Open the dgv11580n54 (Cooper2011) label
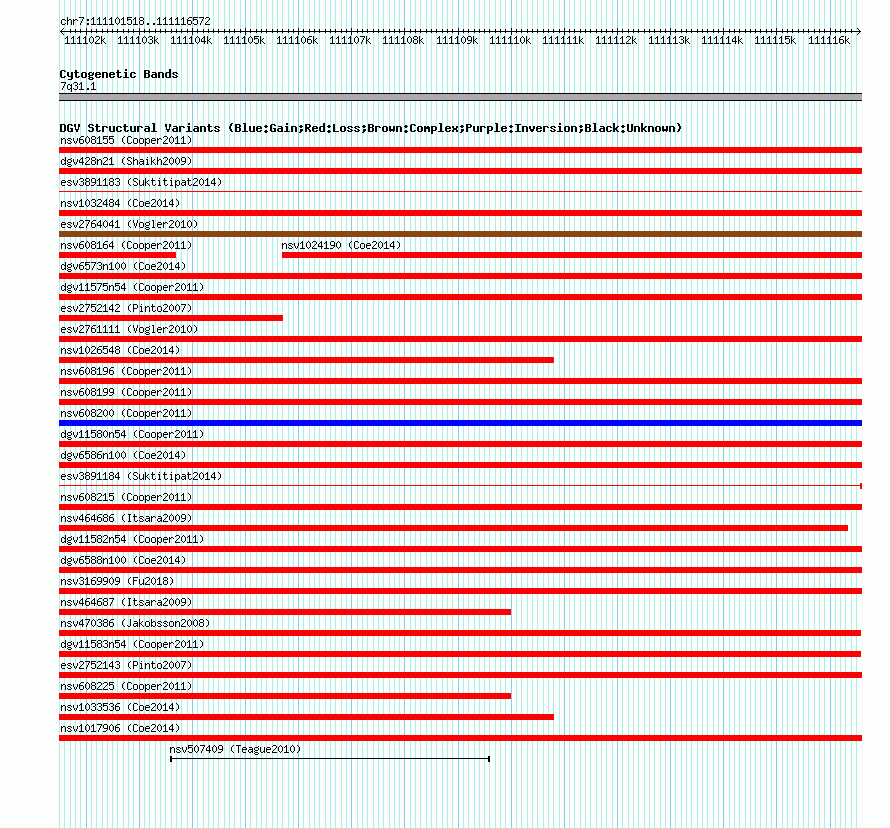The image size is (890, 828). [132, 434]
